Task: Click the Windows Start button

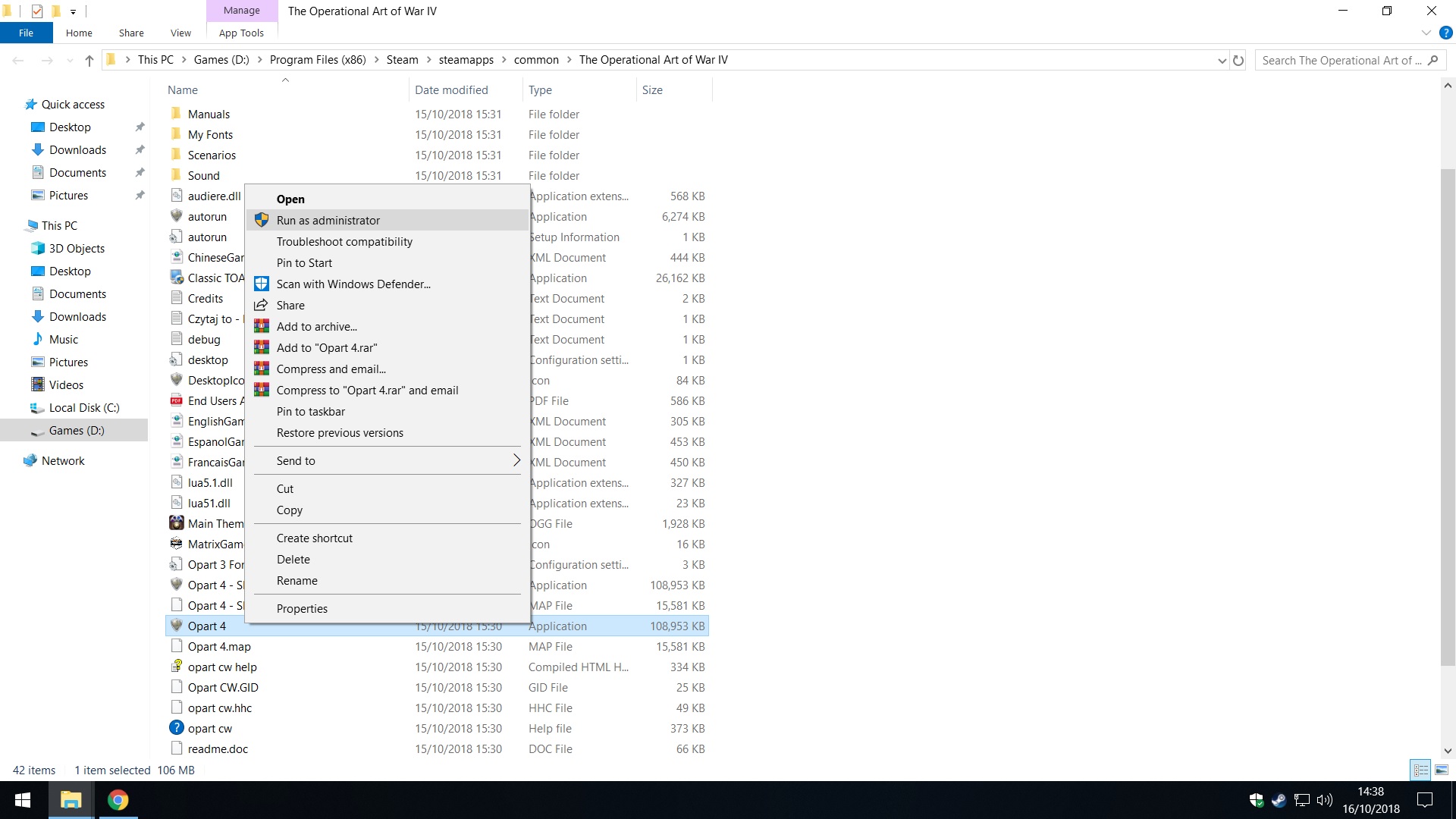Action: click(x=23, y=800)
